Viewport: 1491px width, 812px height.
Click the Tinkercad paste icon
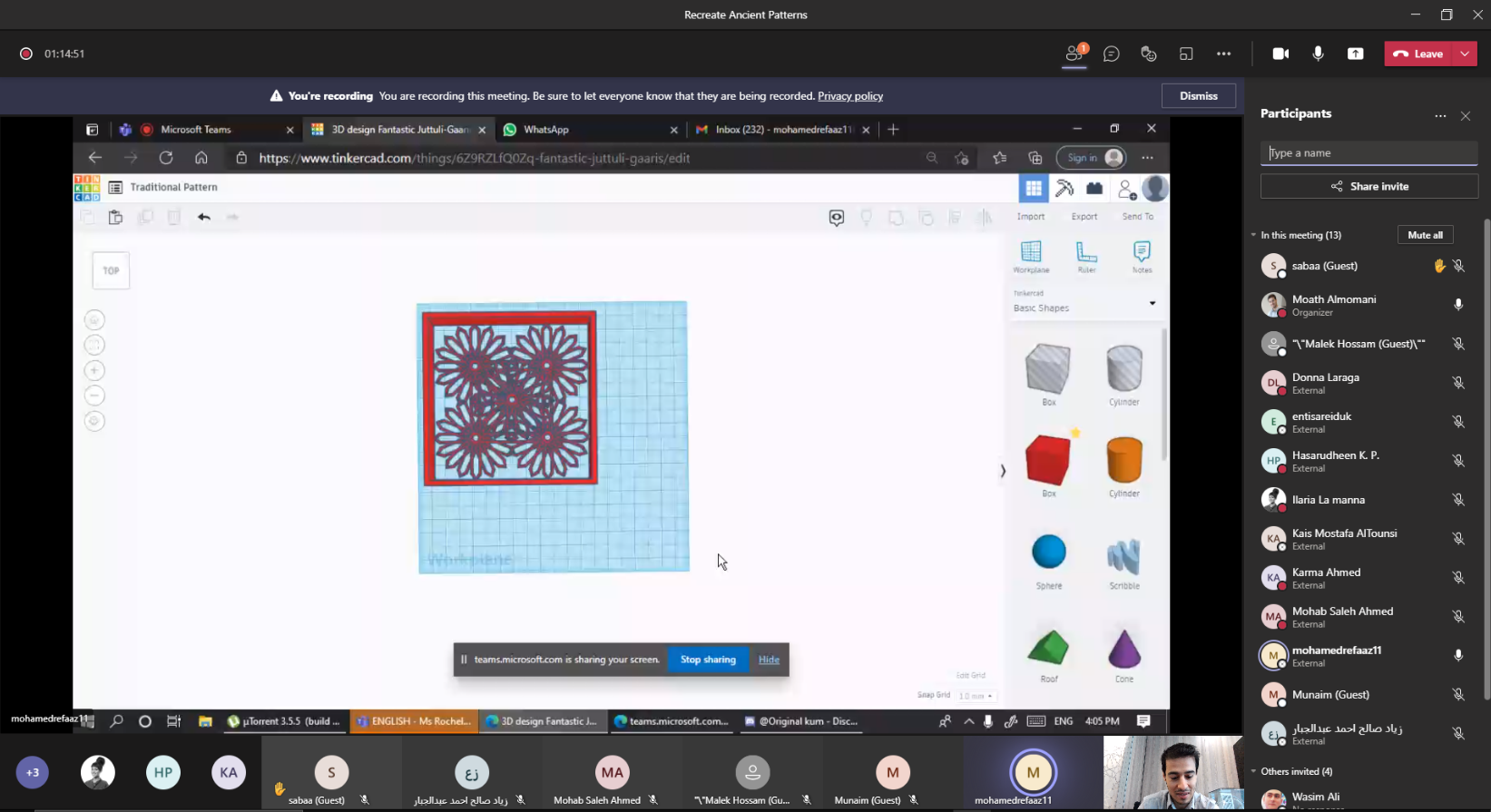click(x=115, y=217)
